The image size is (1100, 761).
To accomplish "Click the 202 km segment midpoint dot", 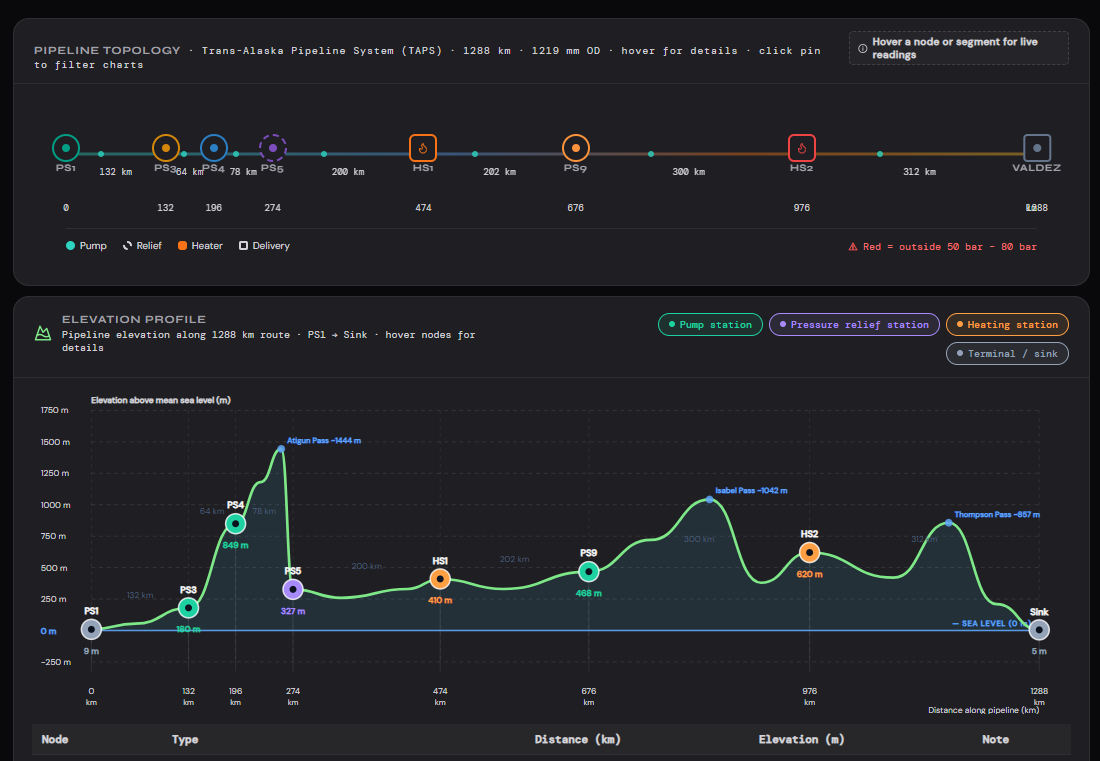I will (475, 154).
